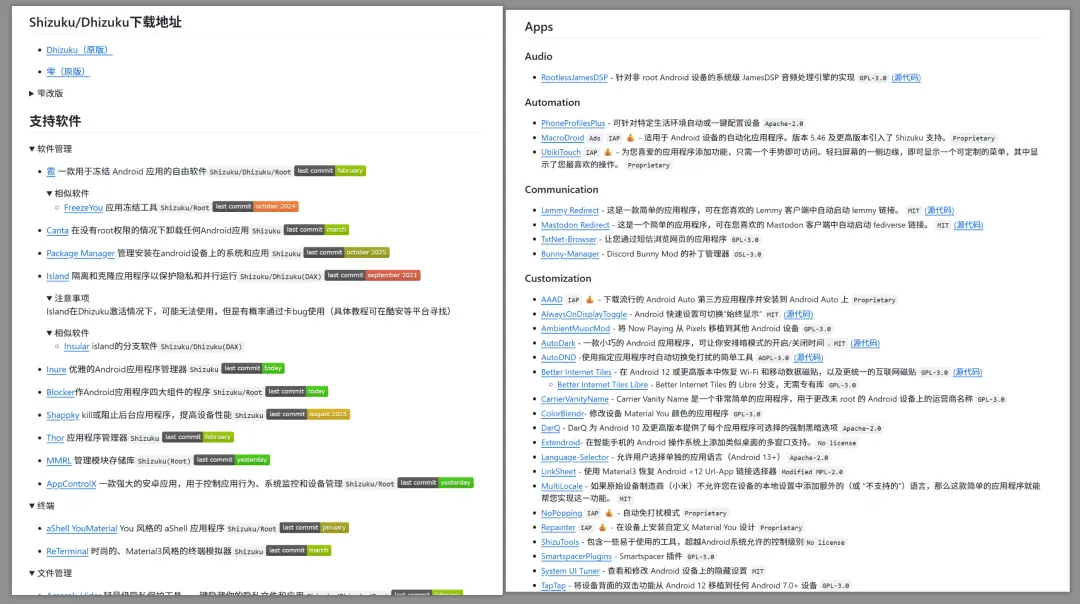Open the ShizuTools link
The width and height of the screenshot is (1080, 604).
click(x=559, y=542)
